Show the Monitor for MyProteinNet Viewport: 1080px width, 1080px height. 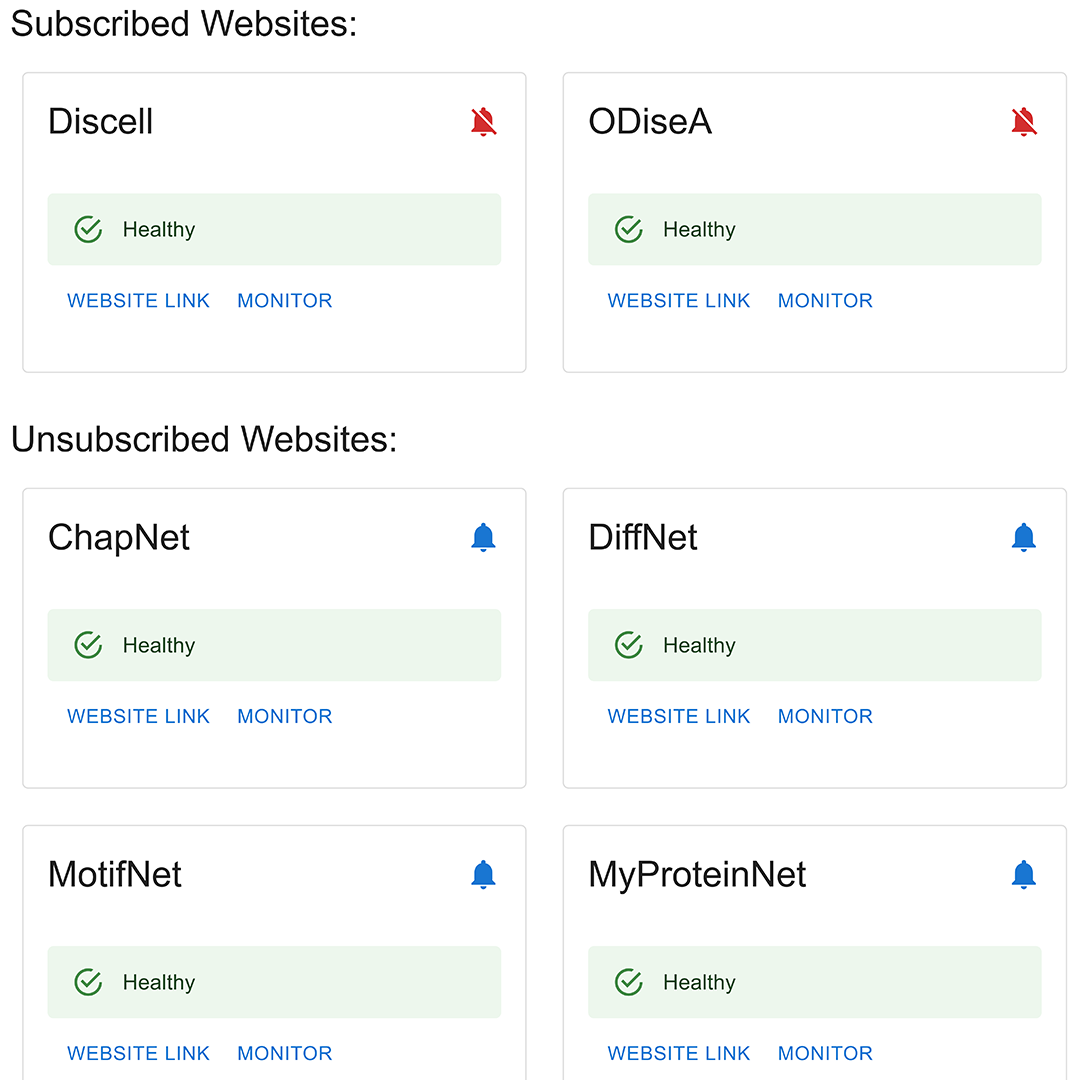point(825,1053)
